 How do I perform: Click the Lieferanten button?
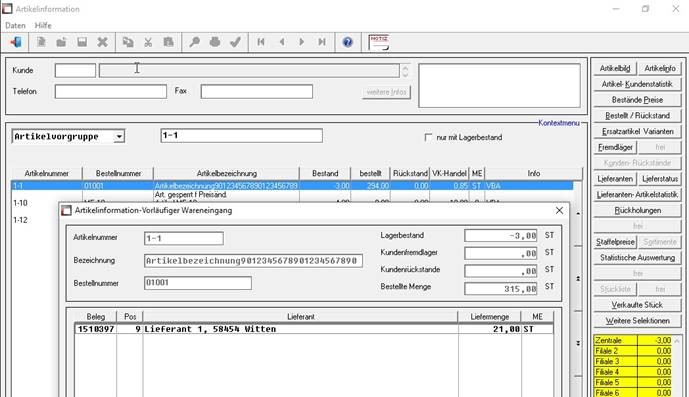[615, 179]
